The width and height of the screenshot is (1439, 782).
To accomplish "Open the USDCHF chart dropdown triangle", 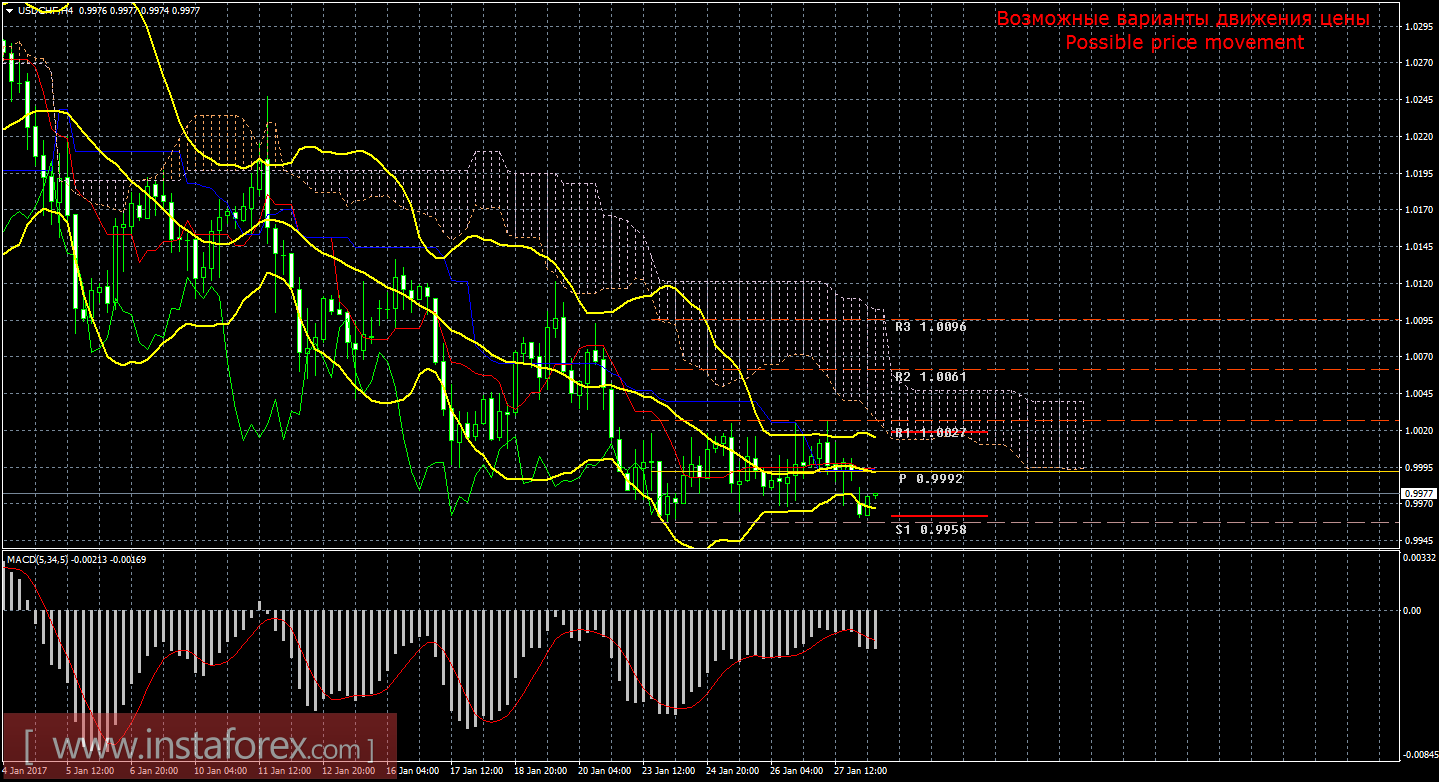I will point(8,10).
